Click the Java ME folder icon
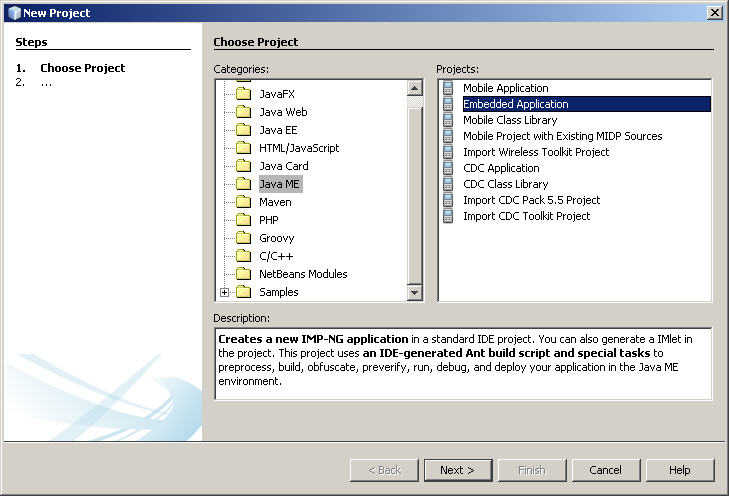The width and height of the screenshot is (729, 496). 243,184
